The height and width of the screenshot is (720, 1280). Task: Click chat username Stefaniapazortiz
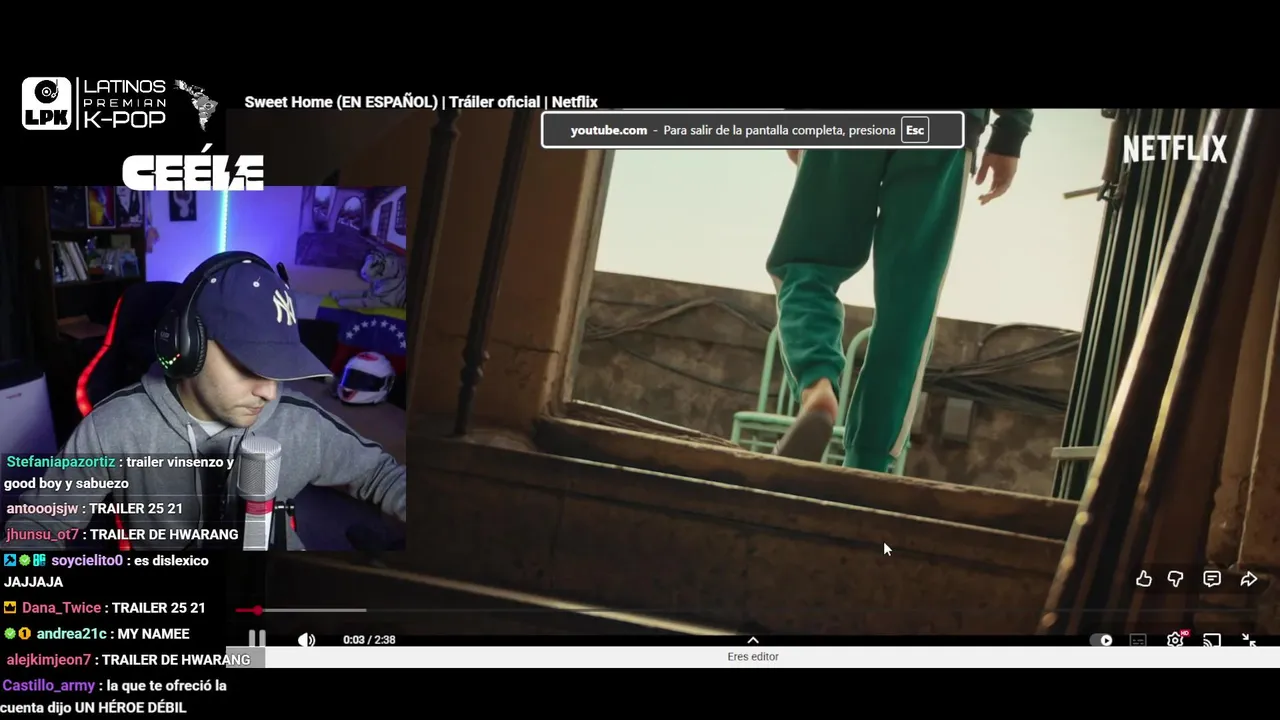(61, 462)
